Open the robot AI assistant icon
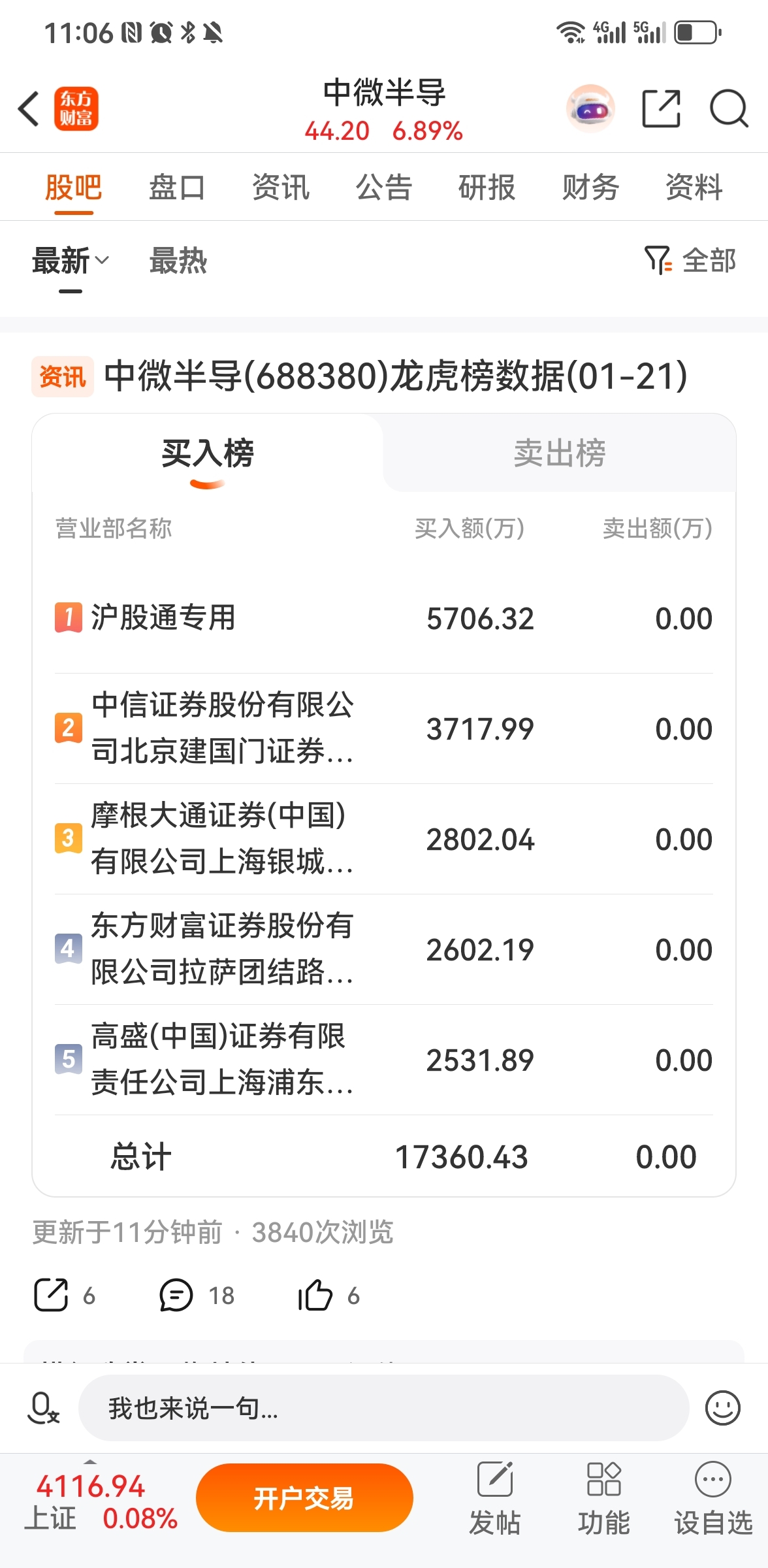 [590, 108]
